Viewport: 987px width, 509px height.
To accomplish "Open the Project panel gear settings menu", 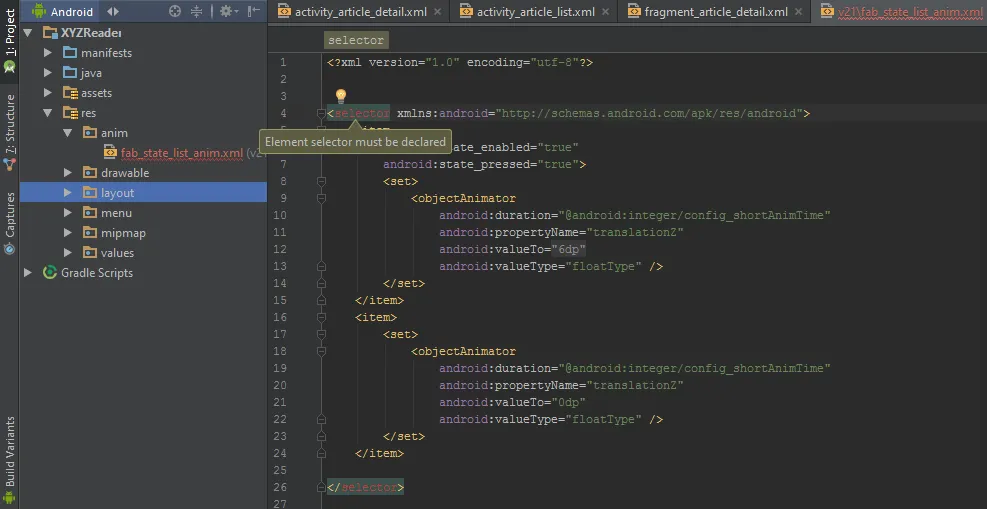I will tap(228, 11).
